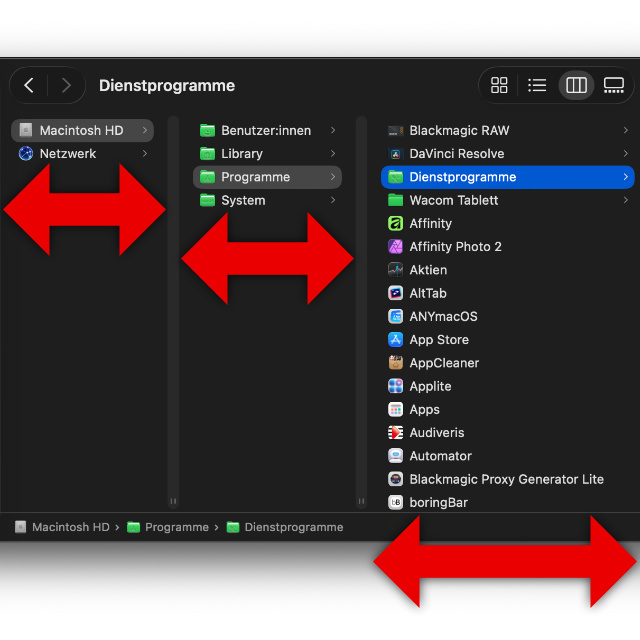Click the Wacom Tablett folder icon
Screen dimensions: 640x640
396,200
